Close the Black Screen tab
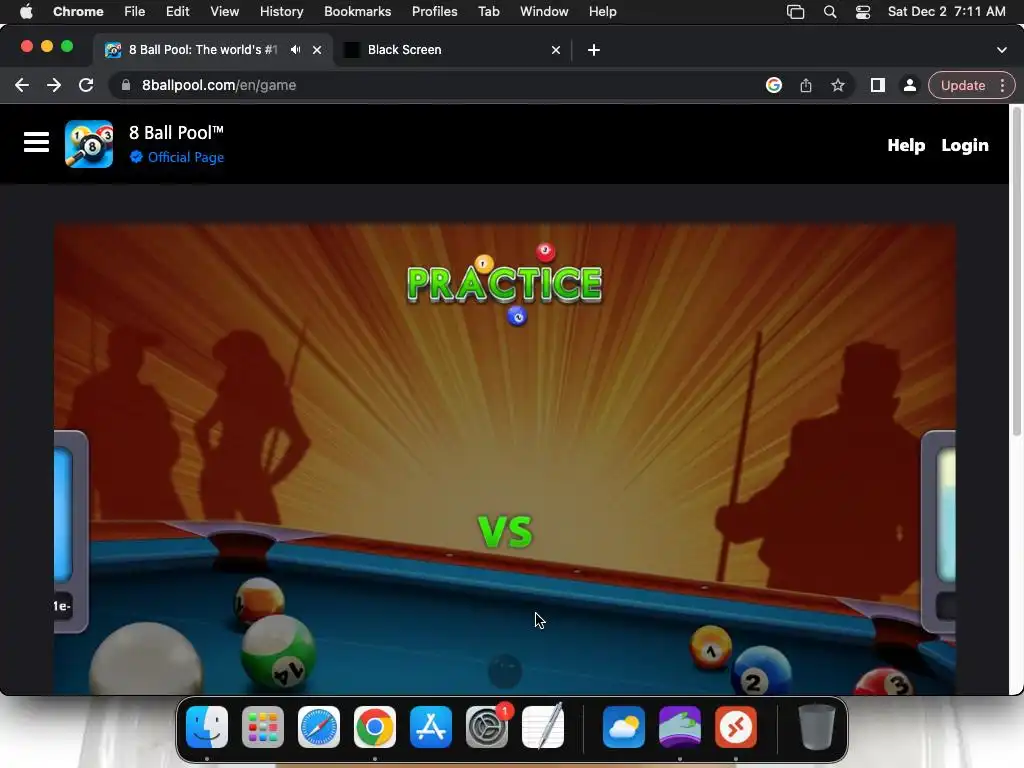This screenshot has width=1024, height=768. coord(556,50)
